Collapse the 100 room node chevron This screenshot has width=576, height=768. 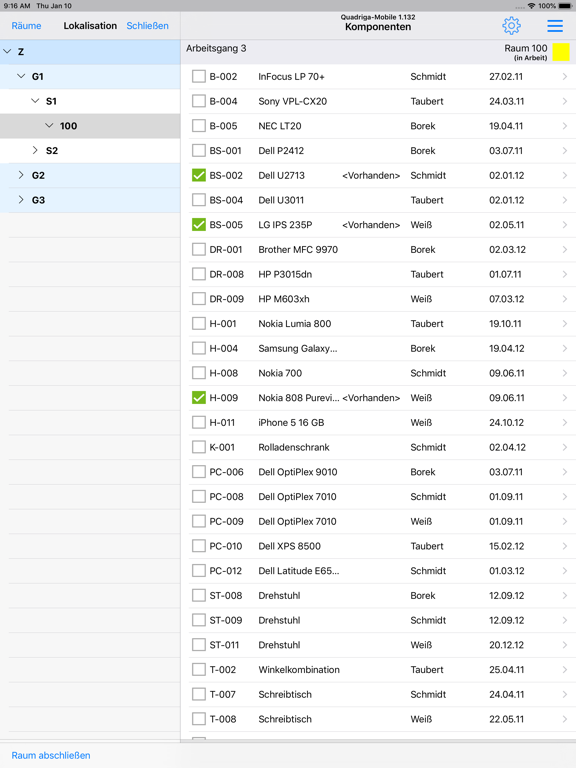[x=49, y=126]
